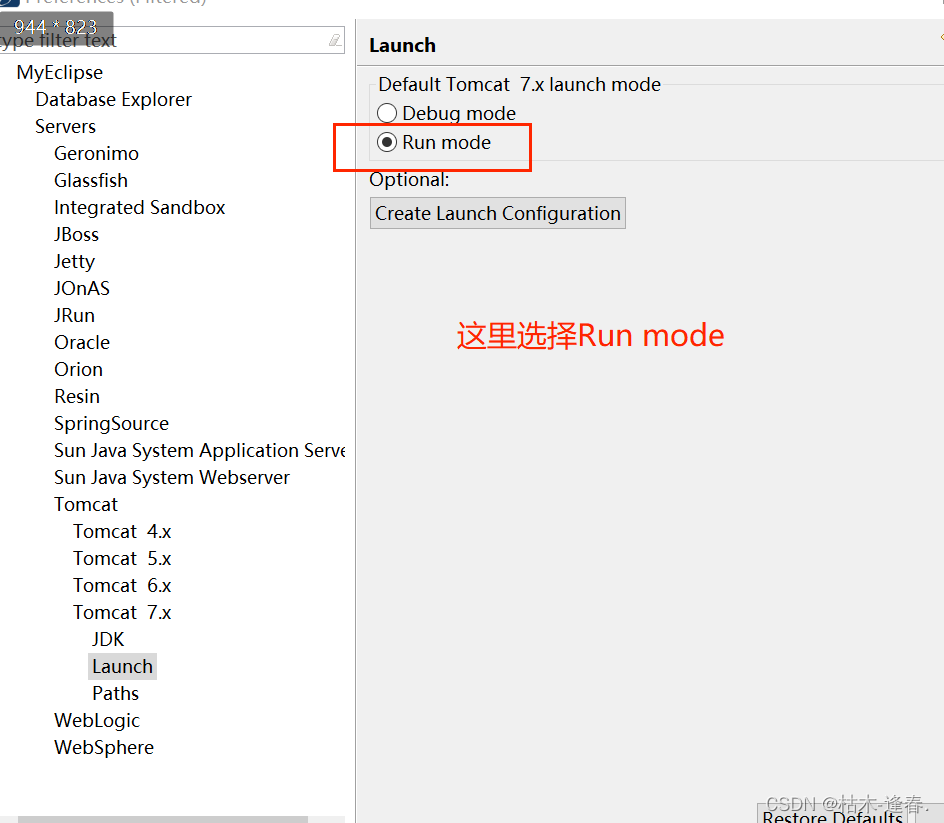Open the WebSphere server preferences
This screenshot has height=823, width=944.
(104, 747)
